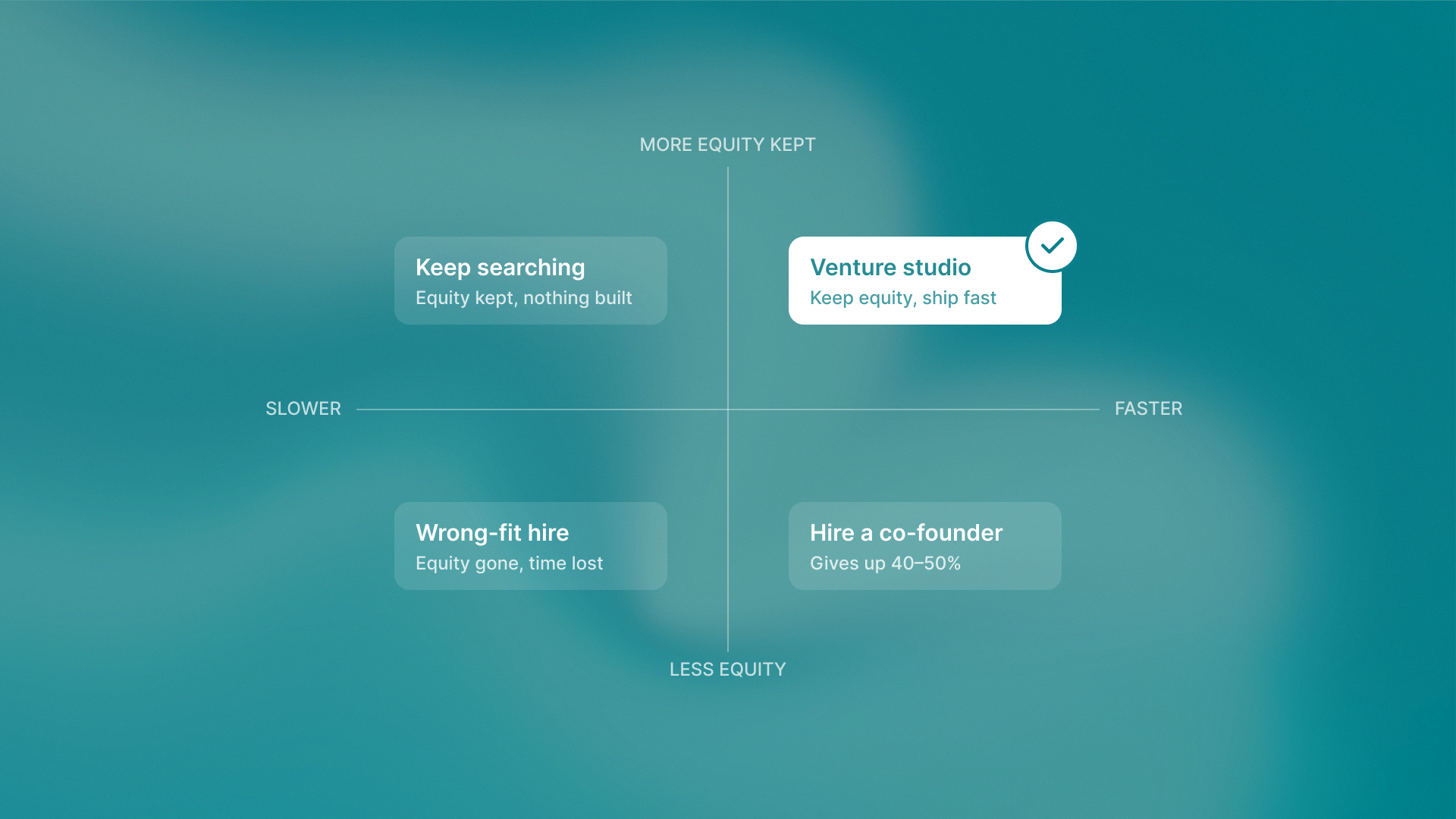Click the 'Equity kept, nothing built' subtitle
Viewport: 1456px width, 819px height.
524,298
